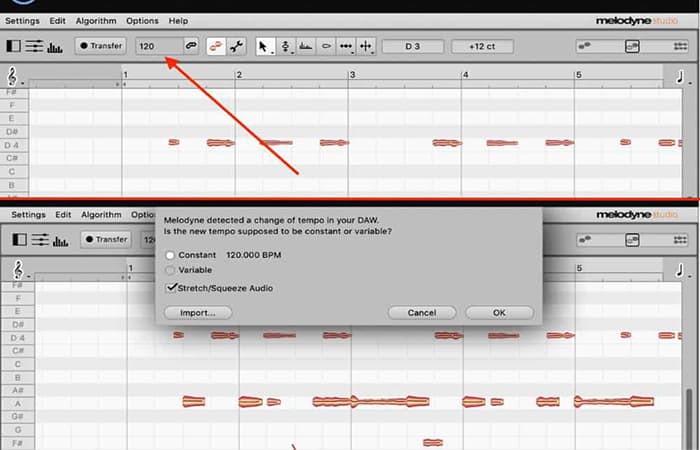Open the wrench assignment mode icon

[x=236, y=46]
